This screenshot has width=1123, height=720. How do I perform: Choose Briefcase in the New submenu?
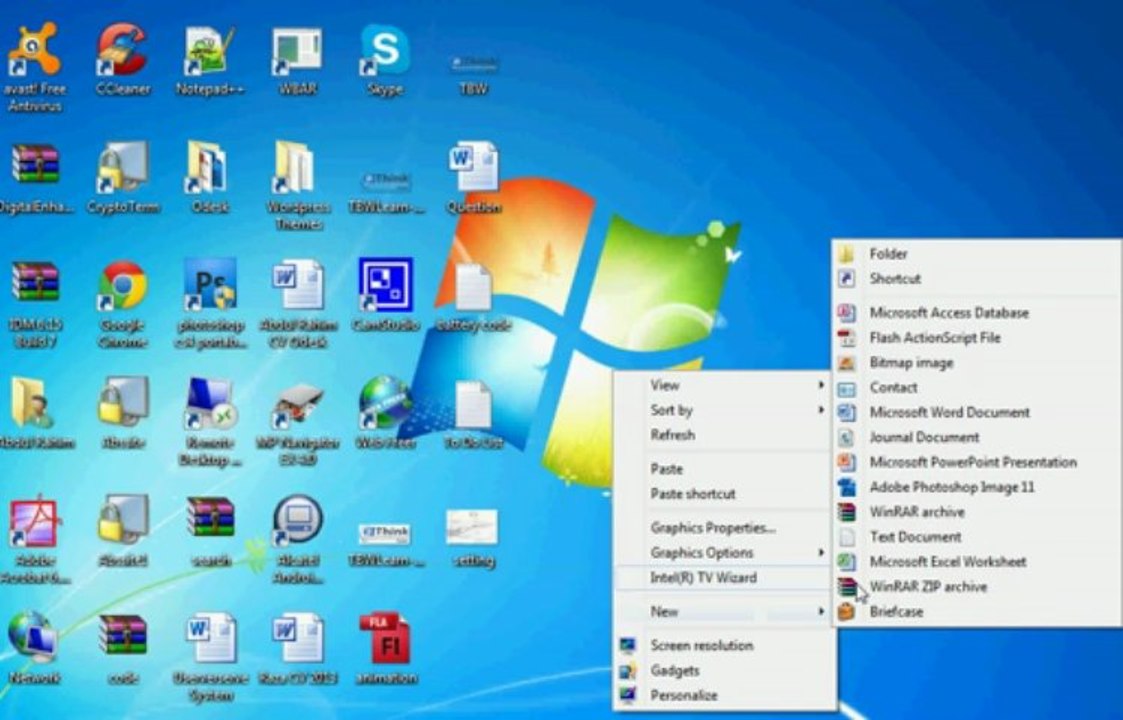[977, 612]
